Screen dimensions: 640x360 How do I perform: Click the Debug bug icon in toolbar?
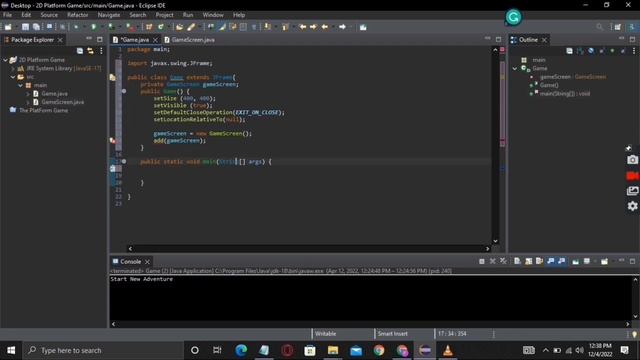tap(76, 27)
